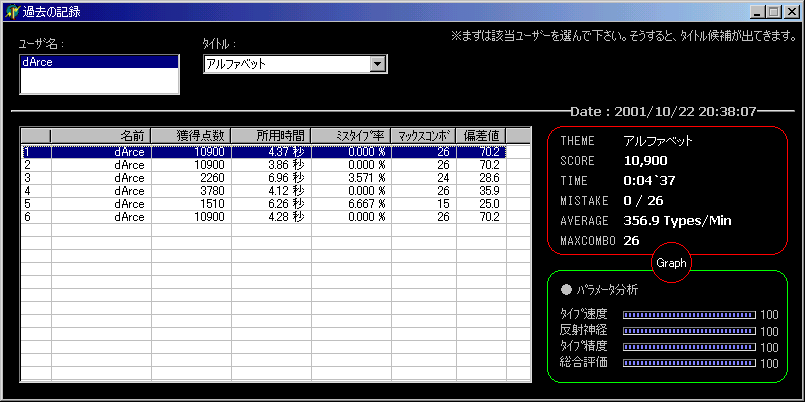Sort by the マックスコンボ column header

423,135
